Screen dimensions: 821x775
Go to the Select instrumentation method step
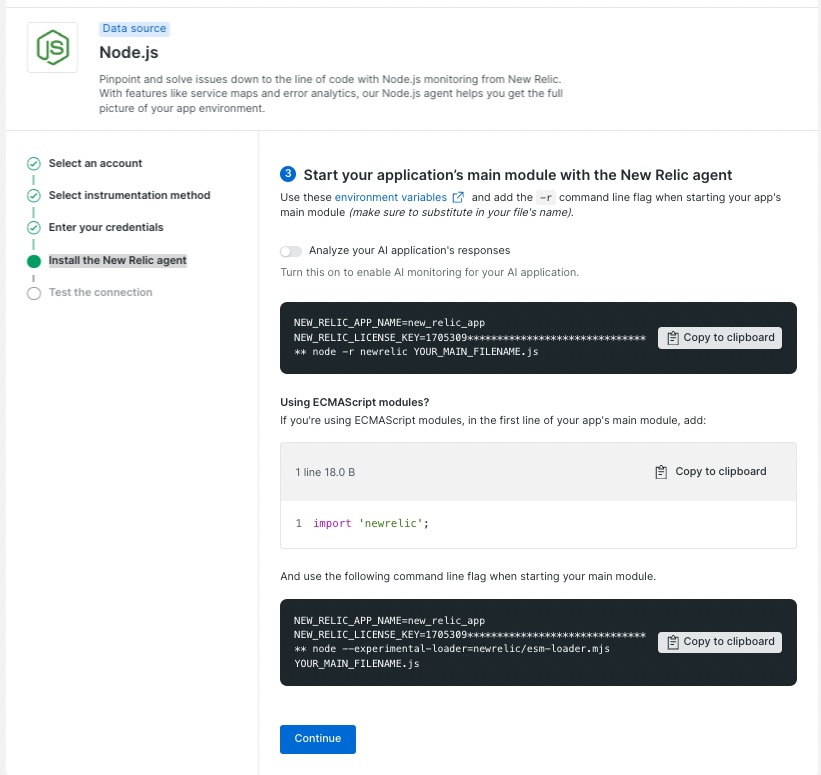pos(129,195)
